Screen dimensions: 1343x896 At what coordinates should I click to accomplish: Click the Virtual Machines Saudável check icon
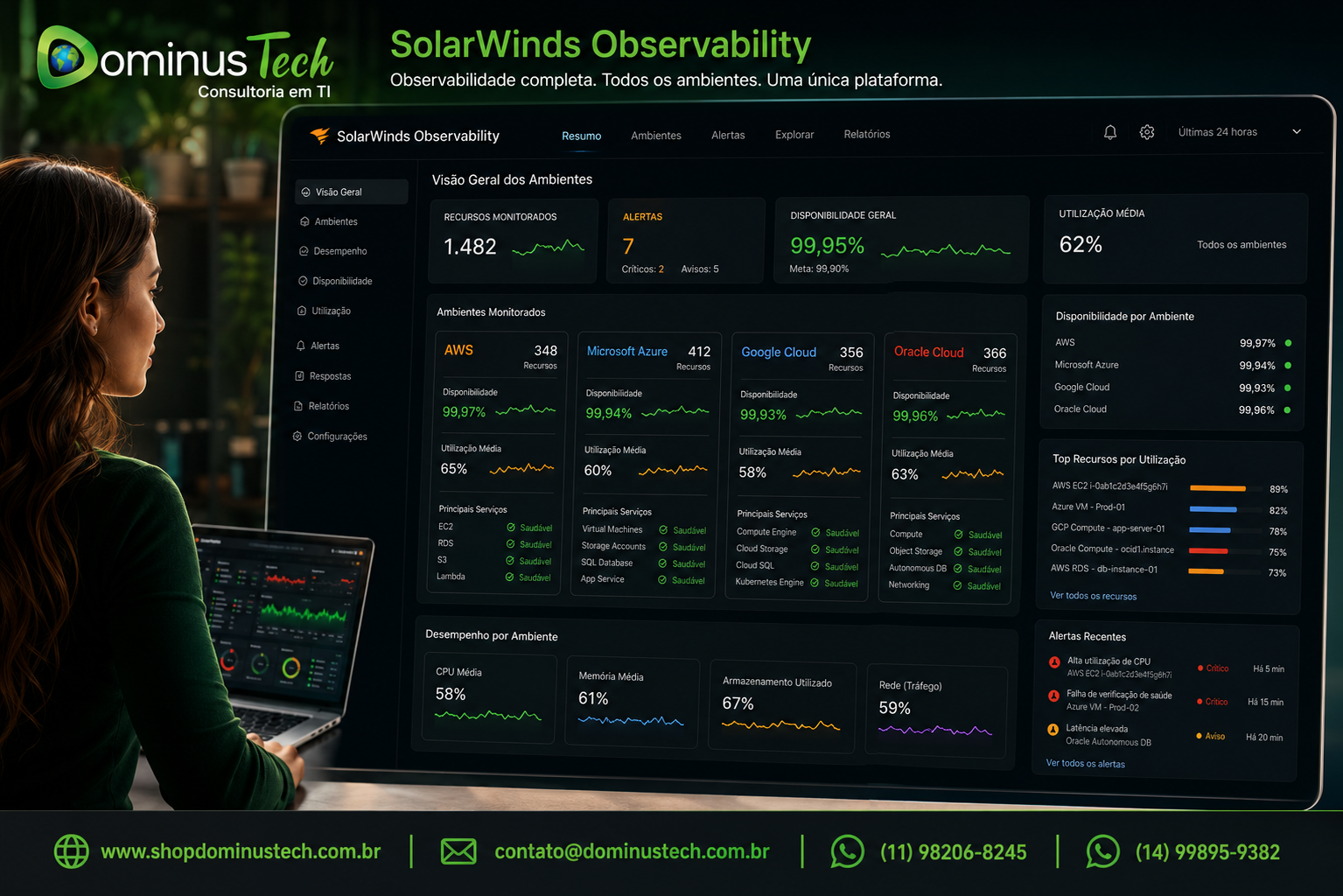pos(663,530)
